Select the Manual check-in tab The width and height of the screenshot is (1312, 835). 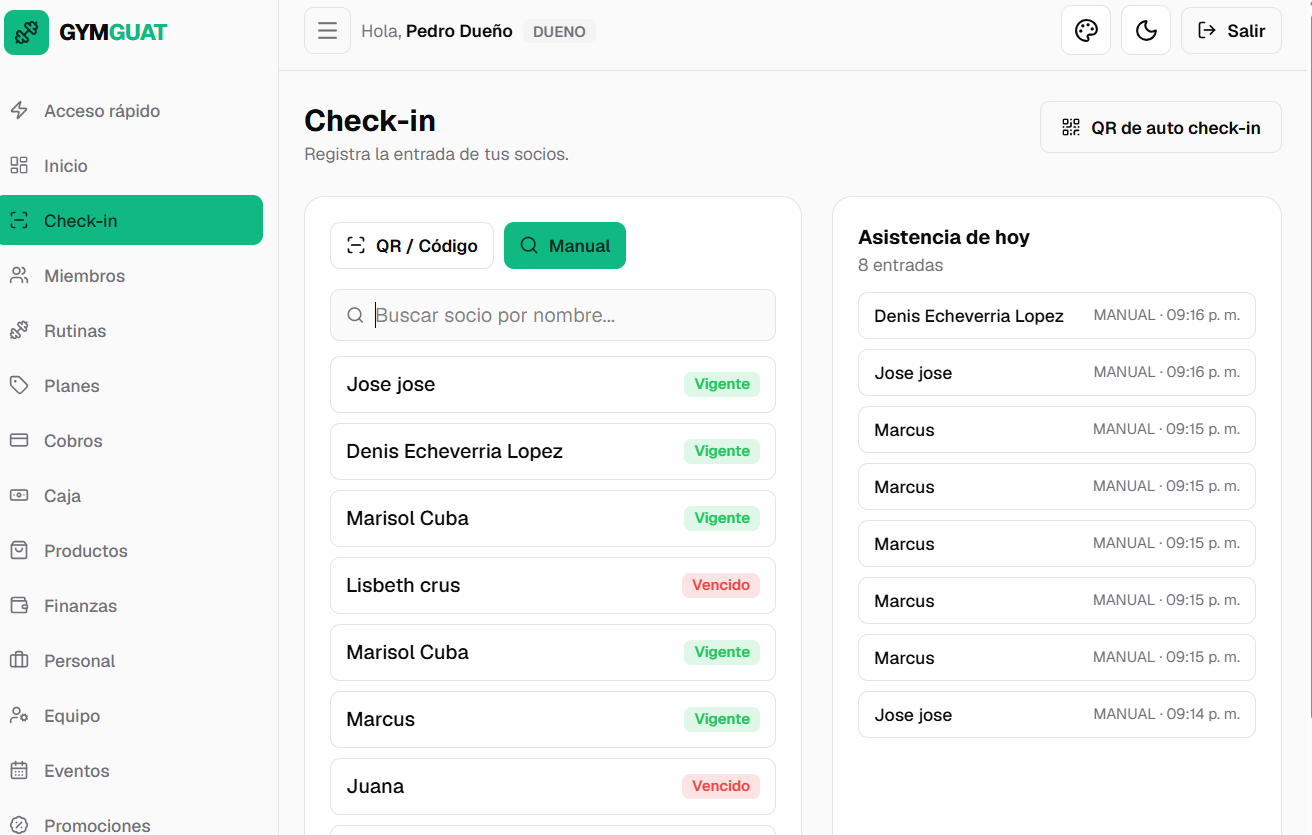click(x=565, y=246)
